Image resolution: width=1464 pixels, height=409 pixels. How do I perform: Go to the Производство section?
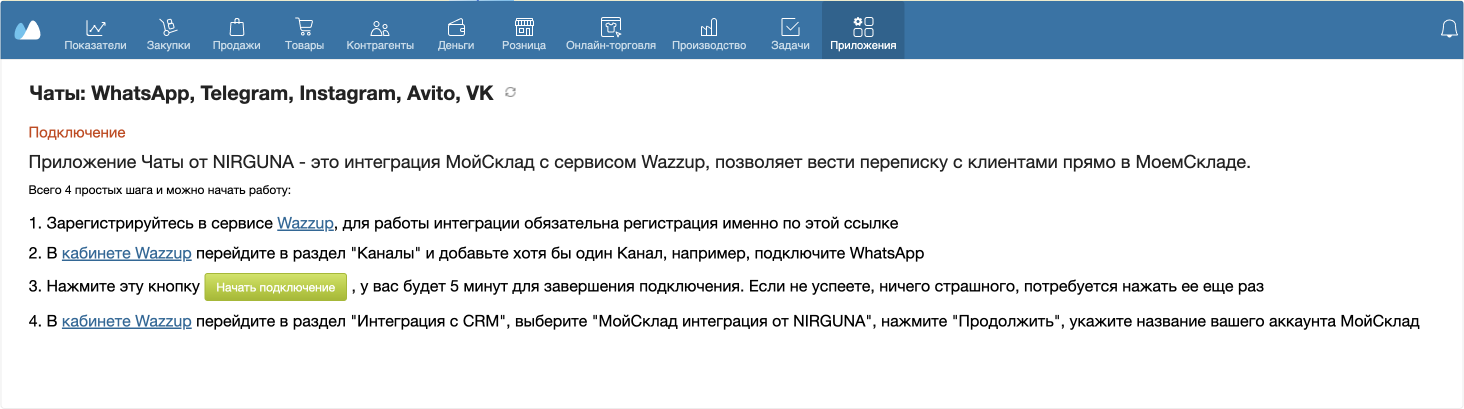[x=709, y=33]
